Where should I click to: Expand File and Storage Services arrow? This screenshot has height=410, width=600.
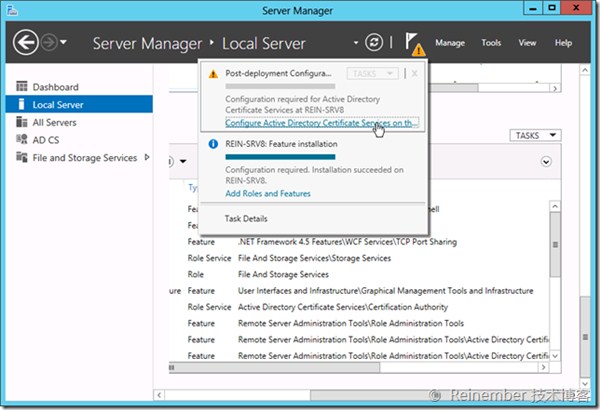148,157
